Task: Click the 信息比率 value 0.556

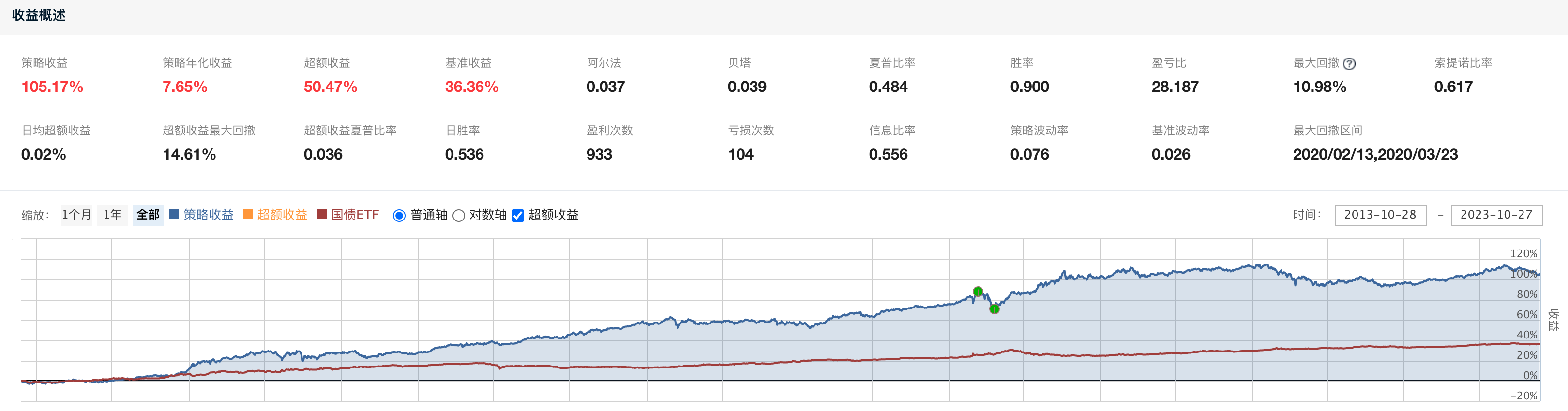Action: coord(888,154)
